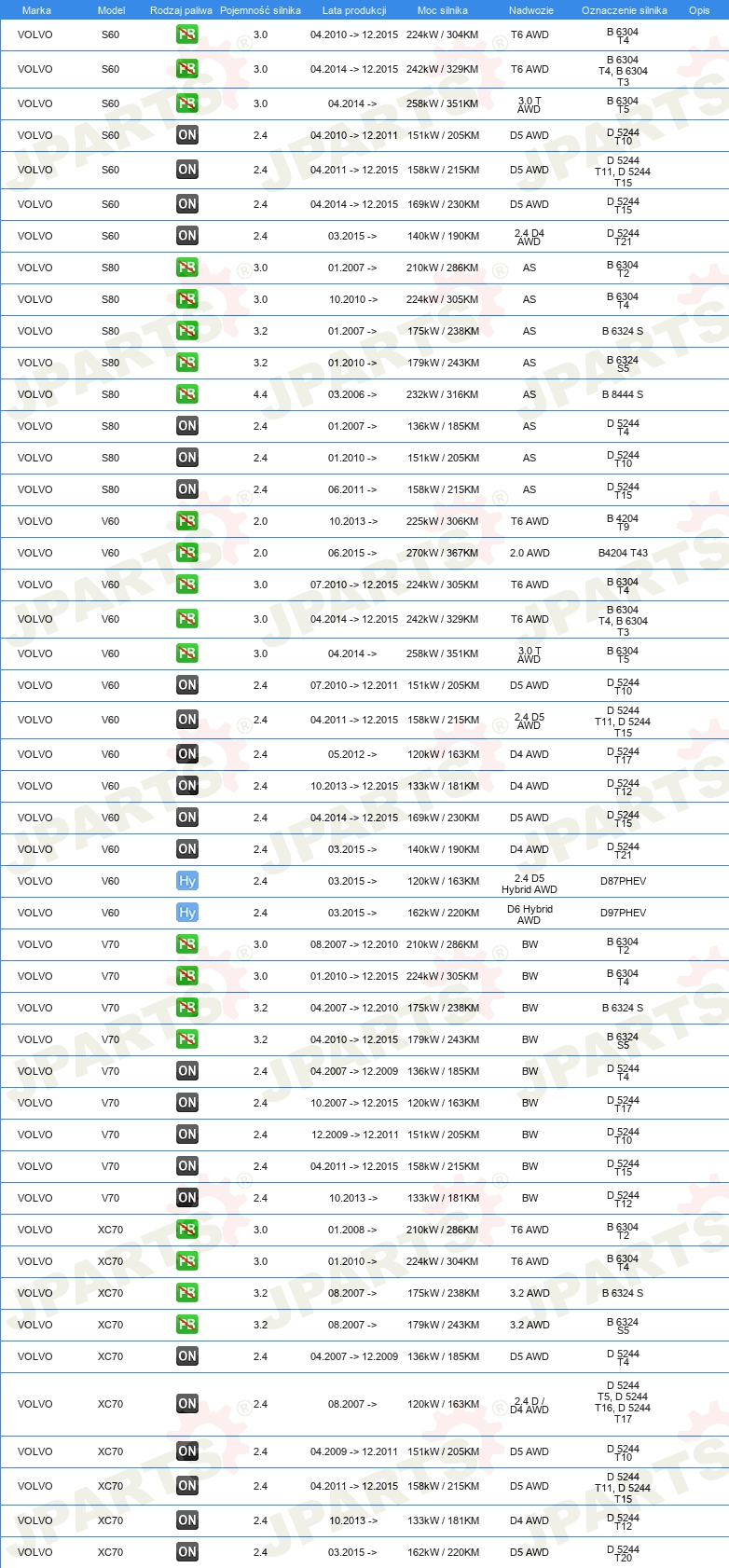Click petrol icon for XC70 175kW / 238KM
The height and width of the screenshot is (1568, 729).
coord(187,1293)
